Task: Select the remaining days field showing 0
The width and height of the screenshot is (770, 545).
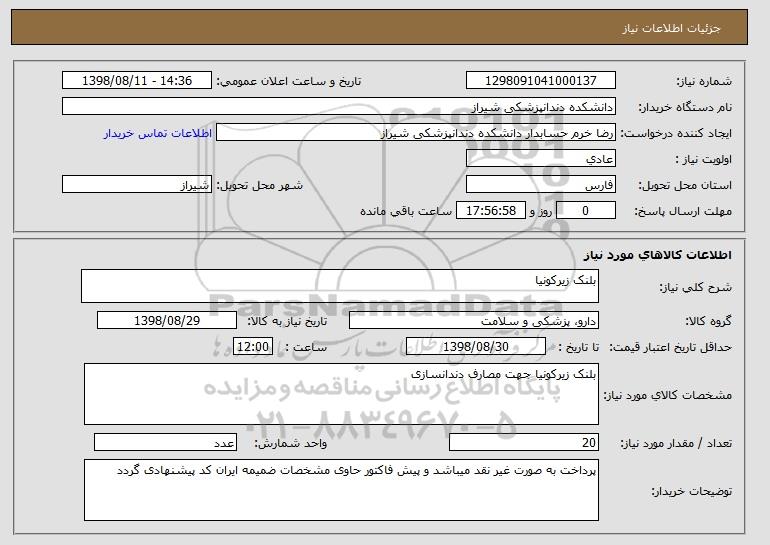Action: coord(585,211)
